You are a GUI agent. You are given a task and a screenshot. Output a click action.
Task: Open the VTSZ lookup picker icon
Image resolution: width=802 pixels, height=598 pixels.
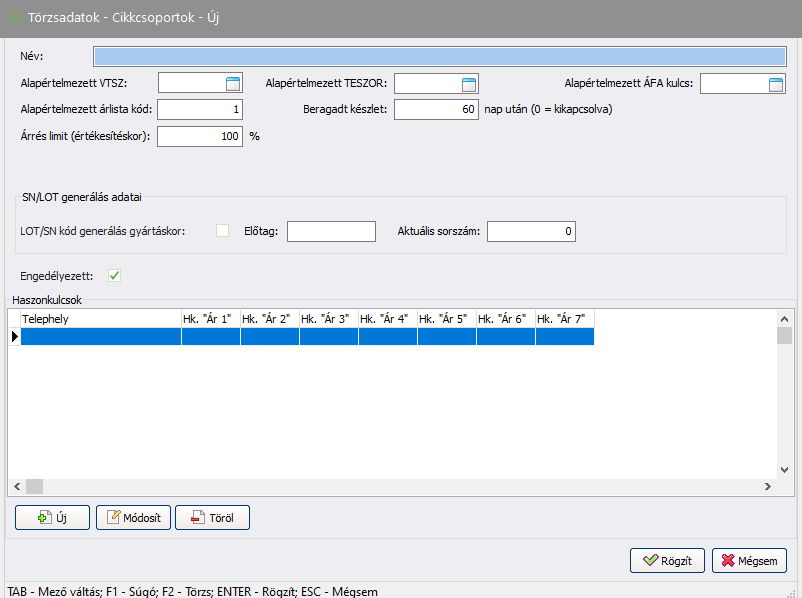233,84
